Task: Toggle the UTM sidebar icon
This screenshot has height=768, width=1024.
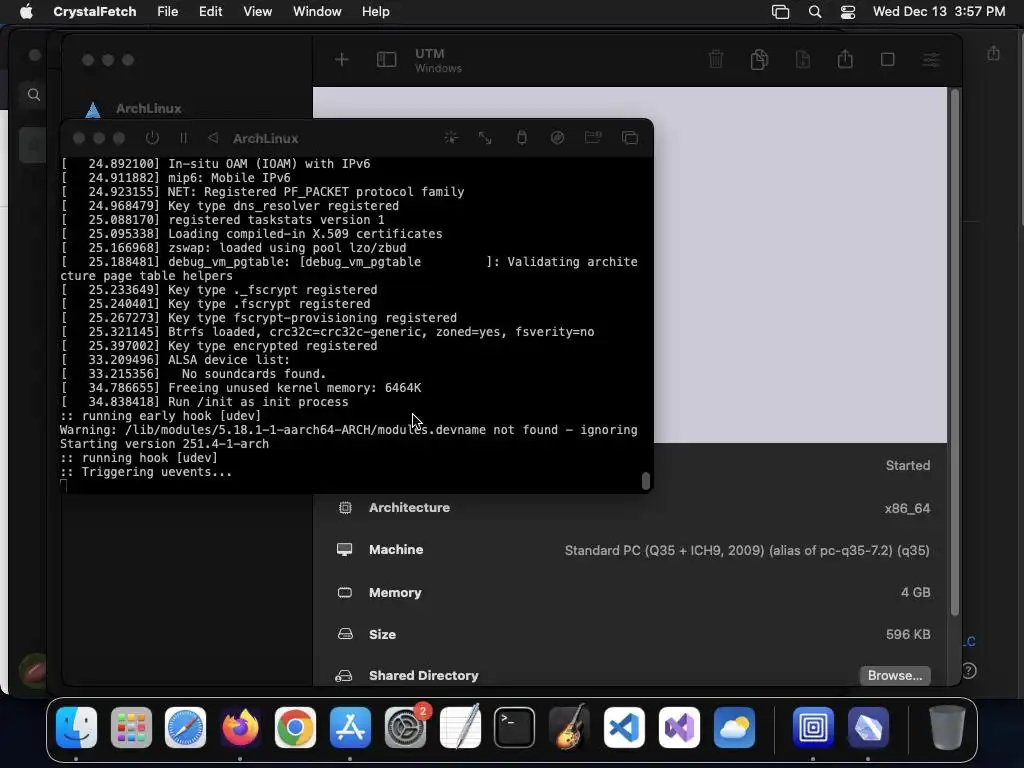Action: pyautogui.click(x=387, y=60)
